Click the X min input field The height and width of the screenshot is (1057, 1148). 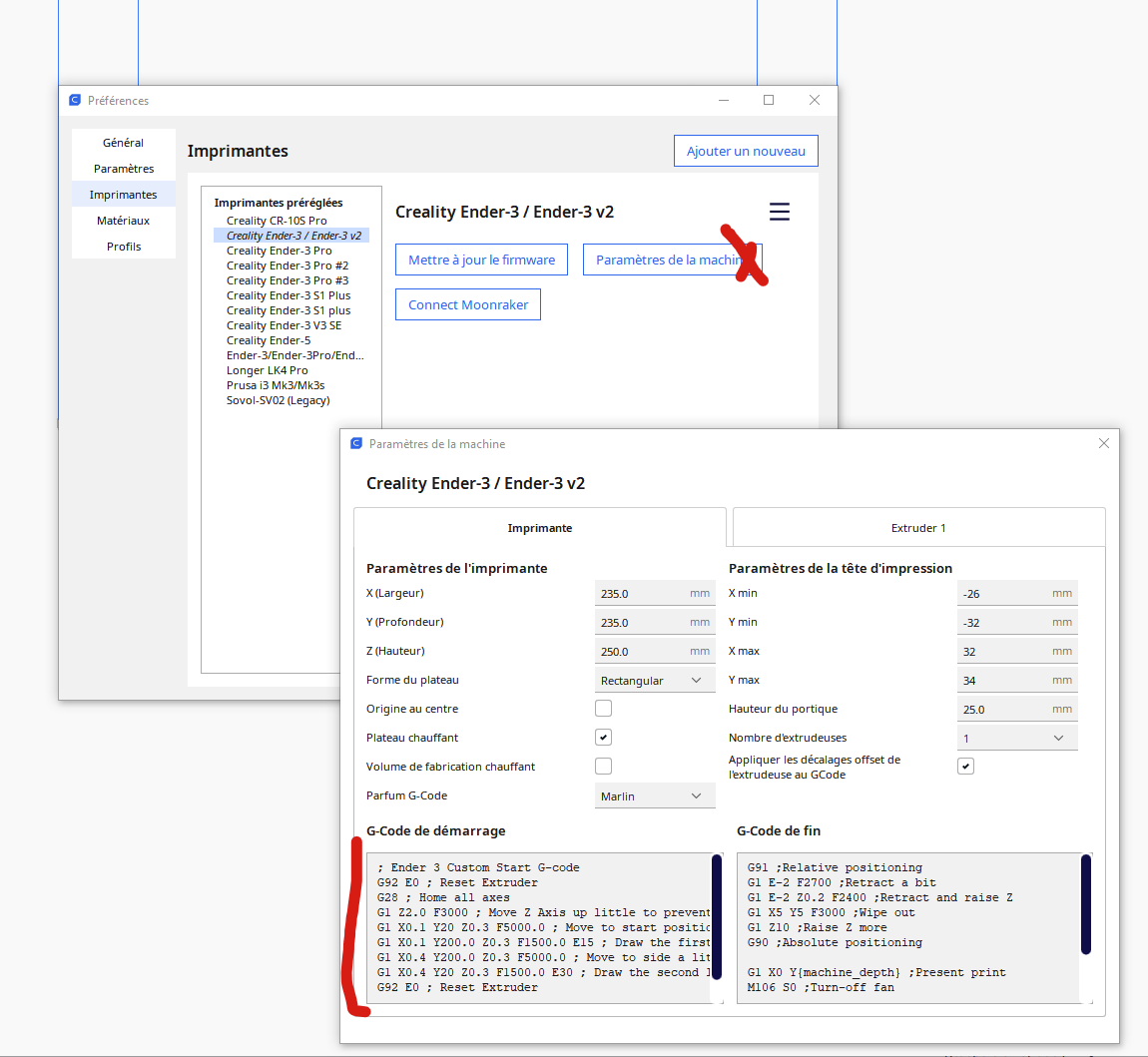[x=1017, y=594]
